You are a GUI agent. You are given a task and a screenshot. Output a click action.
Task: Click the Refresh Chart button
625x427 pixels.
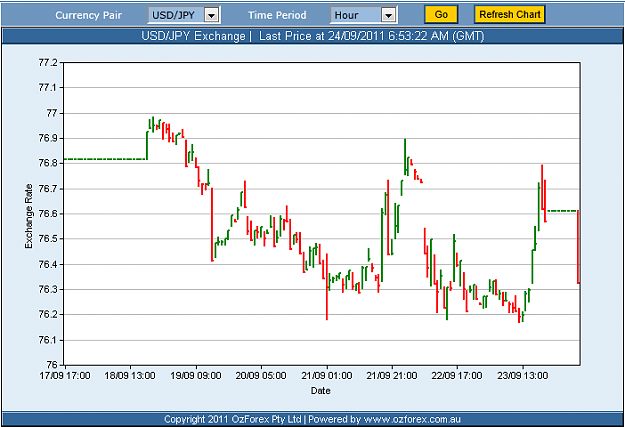509,14
